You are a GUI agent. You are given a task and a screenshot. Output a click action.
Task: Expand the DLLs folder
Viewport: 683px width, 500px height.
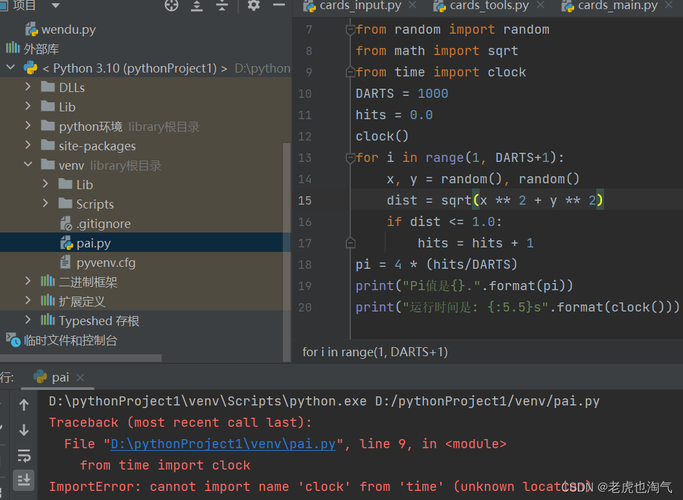28,87
